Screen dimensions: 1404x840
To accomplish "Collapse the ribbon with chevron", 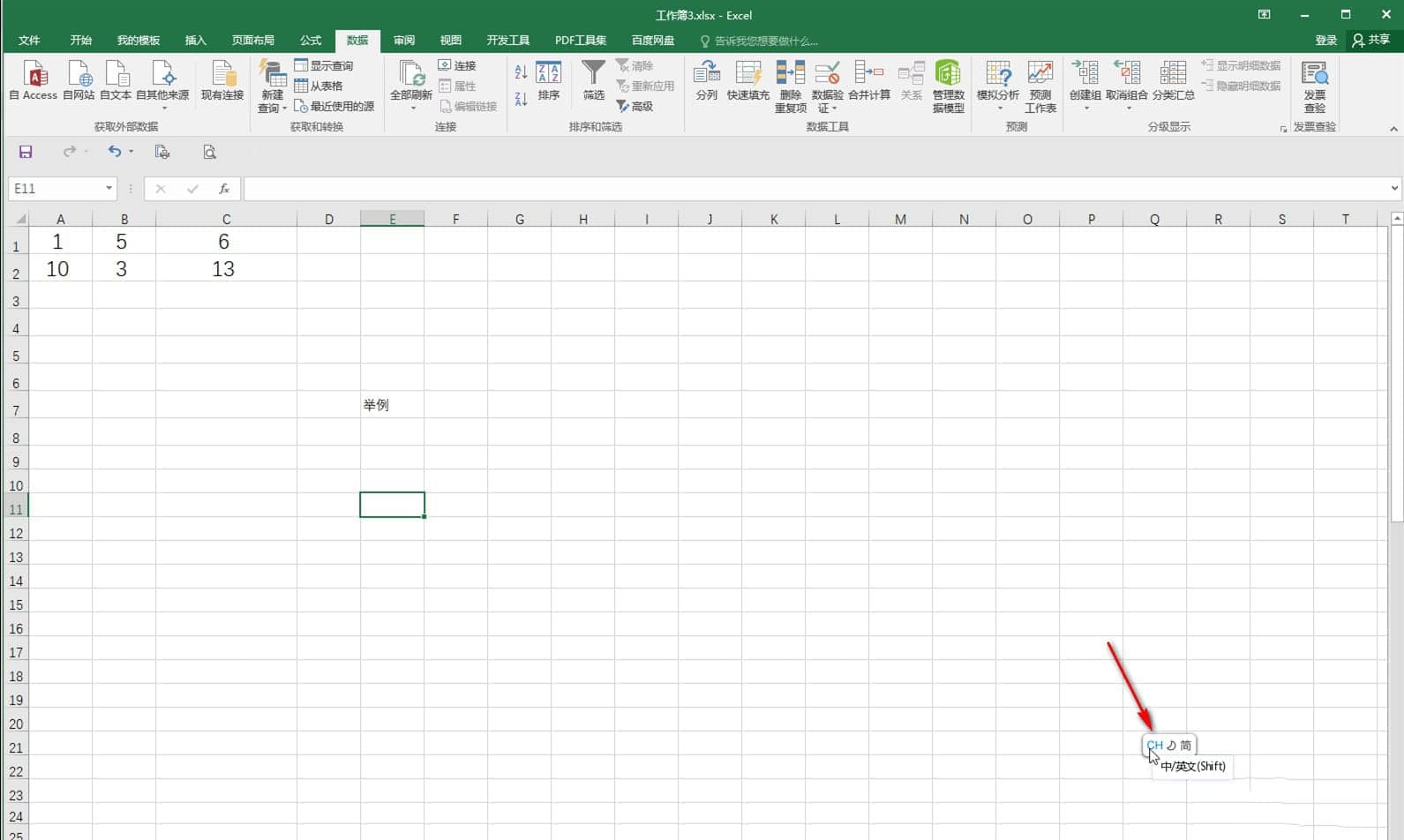I will (1393, 129).
